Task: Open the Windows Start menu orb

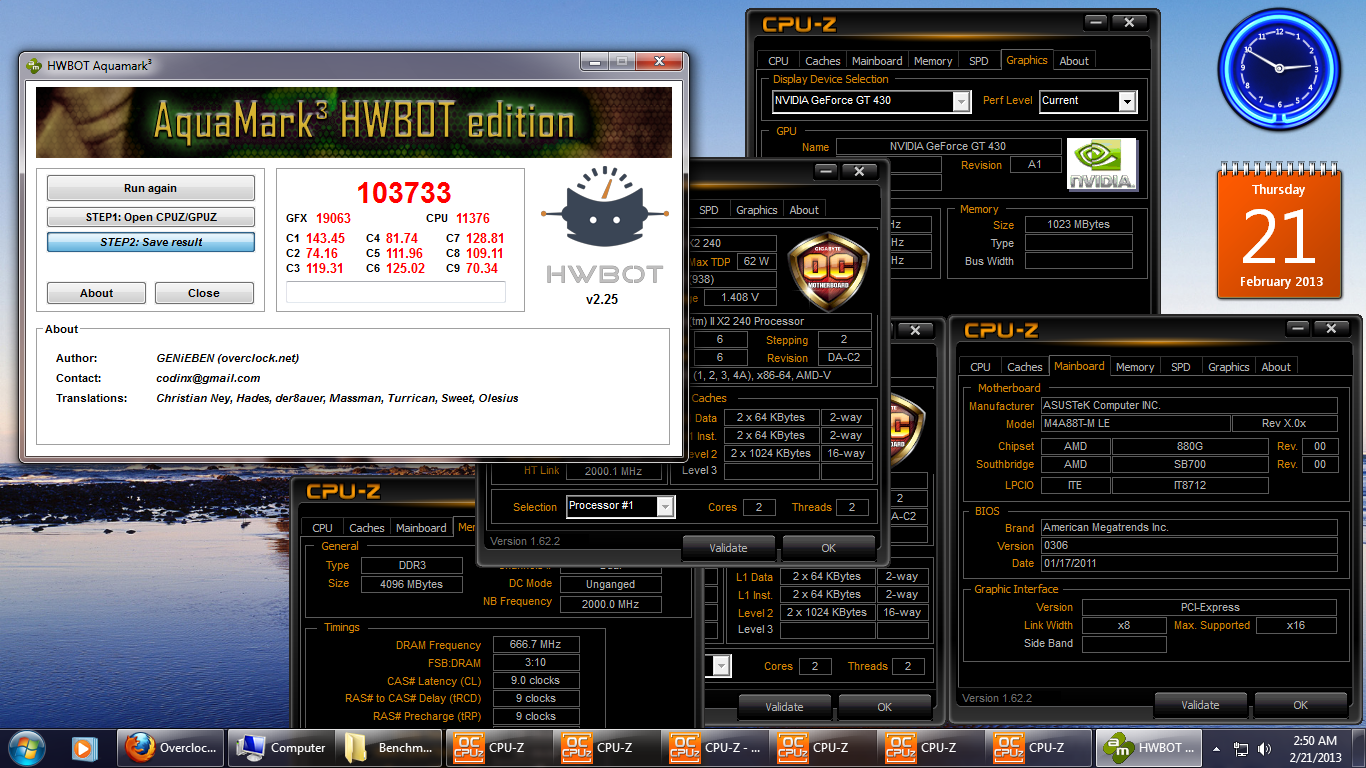Action: 27,747
